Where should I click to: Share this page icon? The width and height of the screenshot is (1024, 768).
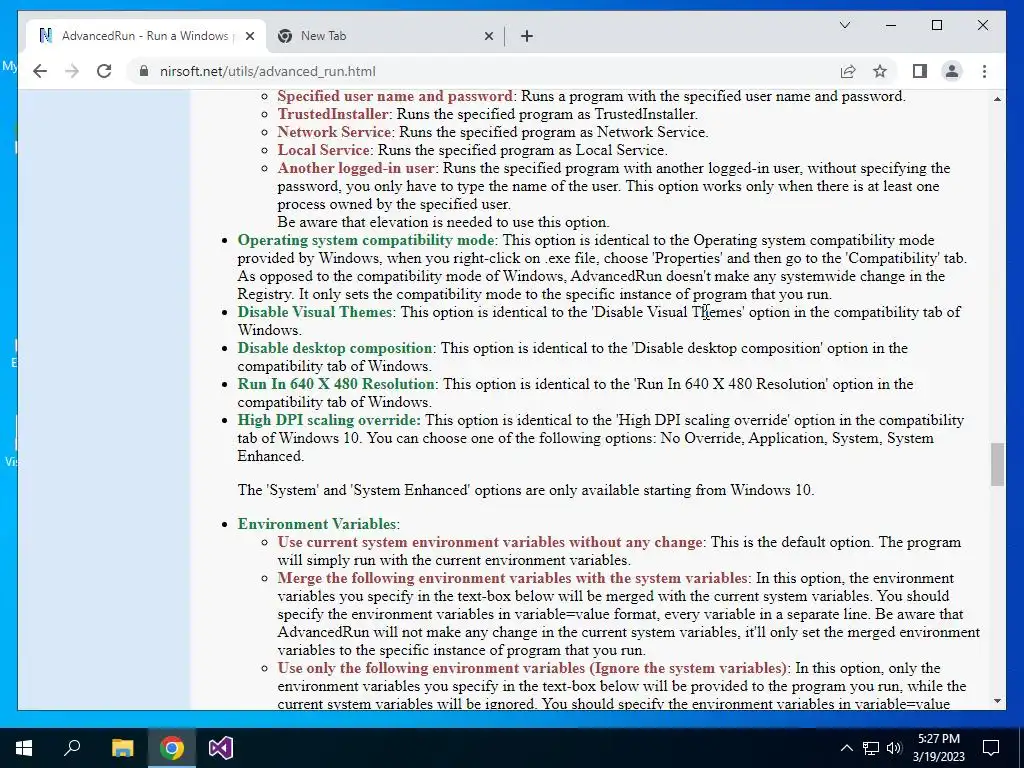848,71
